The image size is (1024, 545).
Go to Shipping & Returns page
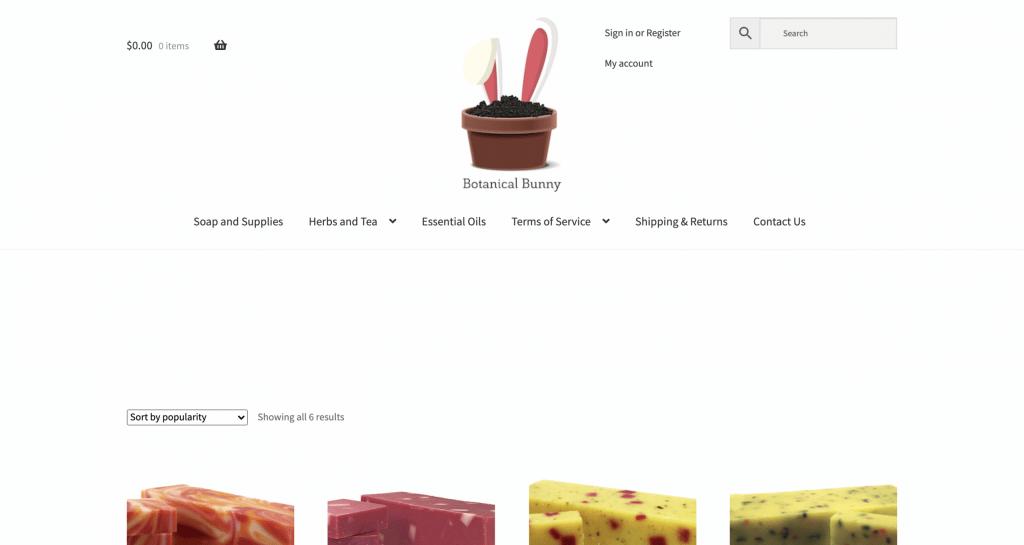coord(681,222)
